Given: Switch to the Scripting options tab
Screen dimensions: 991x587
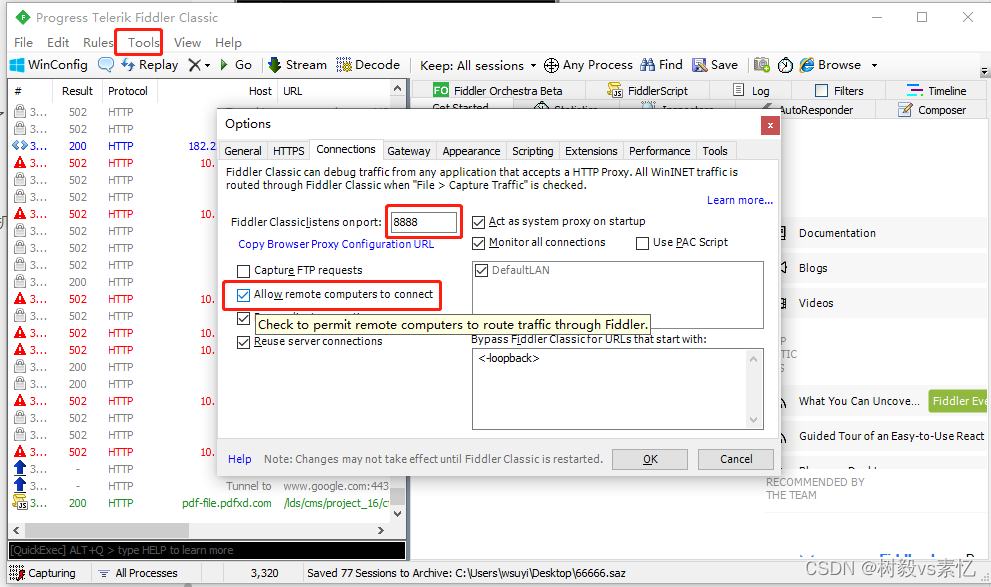Looking at the screenshot, I should coord(532,151).
